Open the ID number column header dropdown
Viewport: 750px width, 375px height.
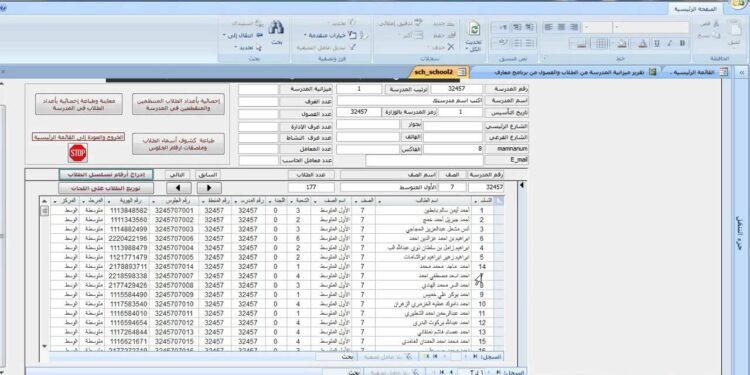[108, 201]
